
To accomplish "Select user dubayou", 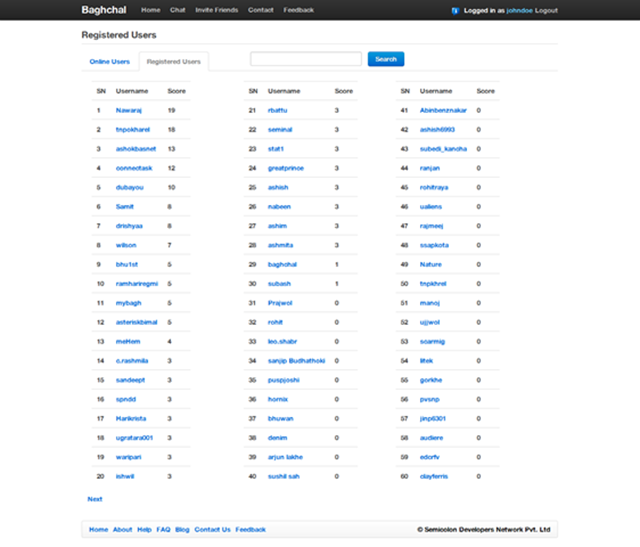I will [129, 187].
